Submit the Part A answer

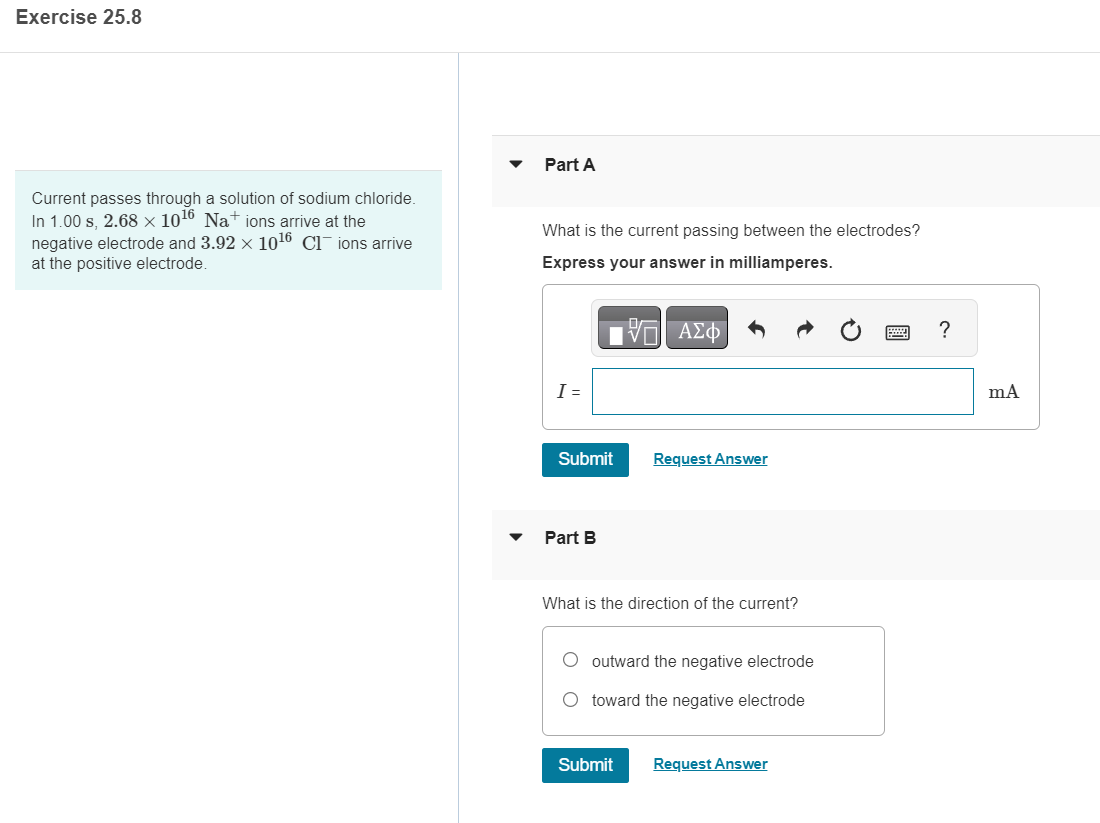[585, 459]
